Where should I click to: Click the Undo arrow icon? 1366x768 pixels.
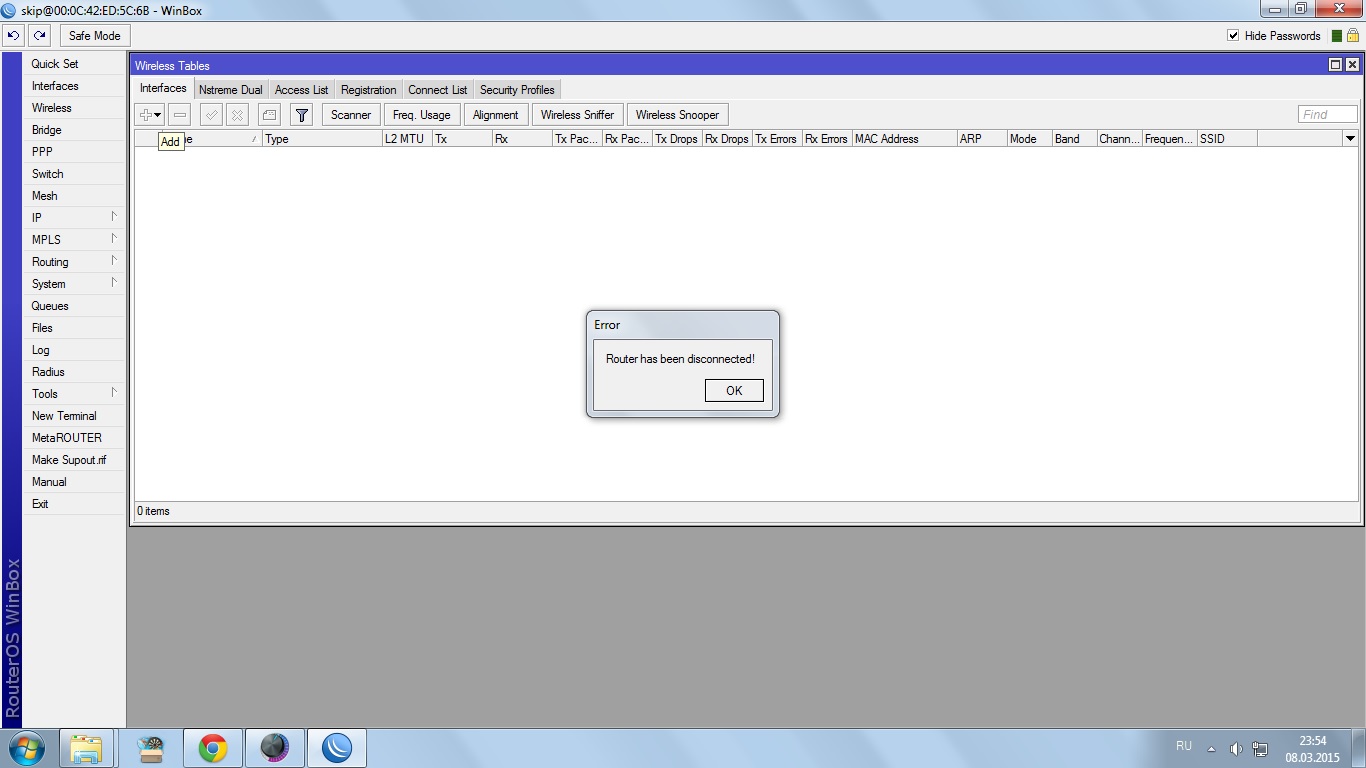point(14,35)
